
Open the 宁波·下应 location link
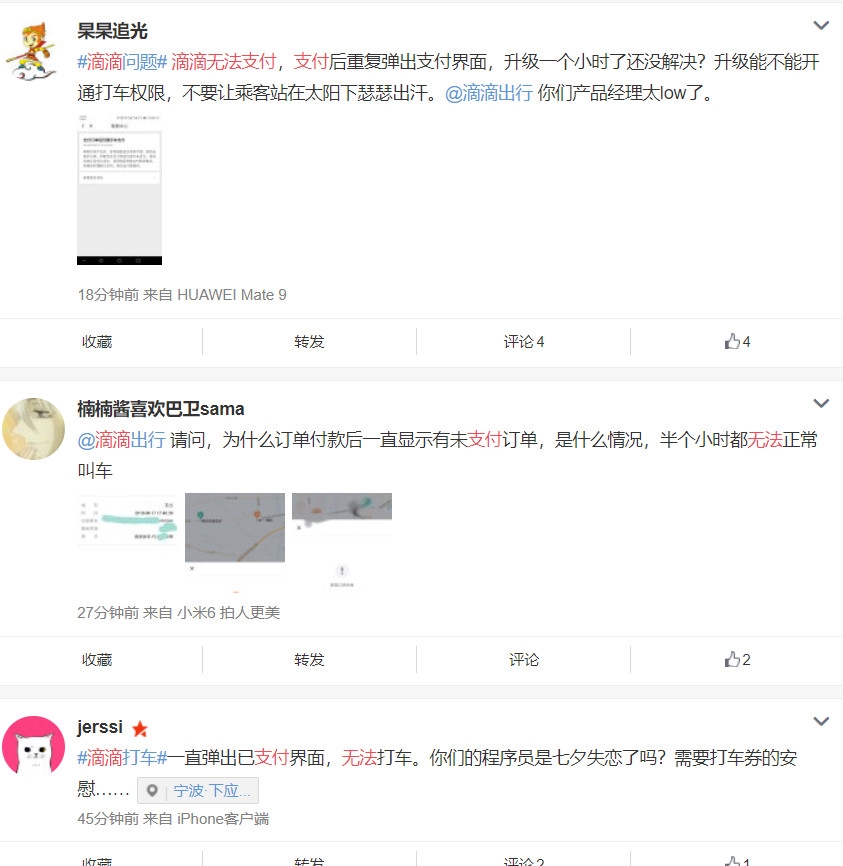click(x=212, y=791)
